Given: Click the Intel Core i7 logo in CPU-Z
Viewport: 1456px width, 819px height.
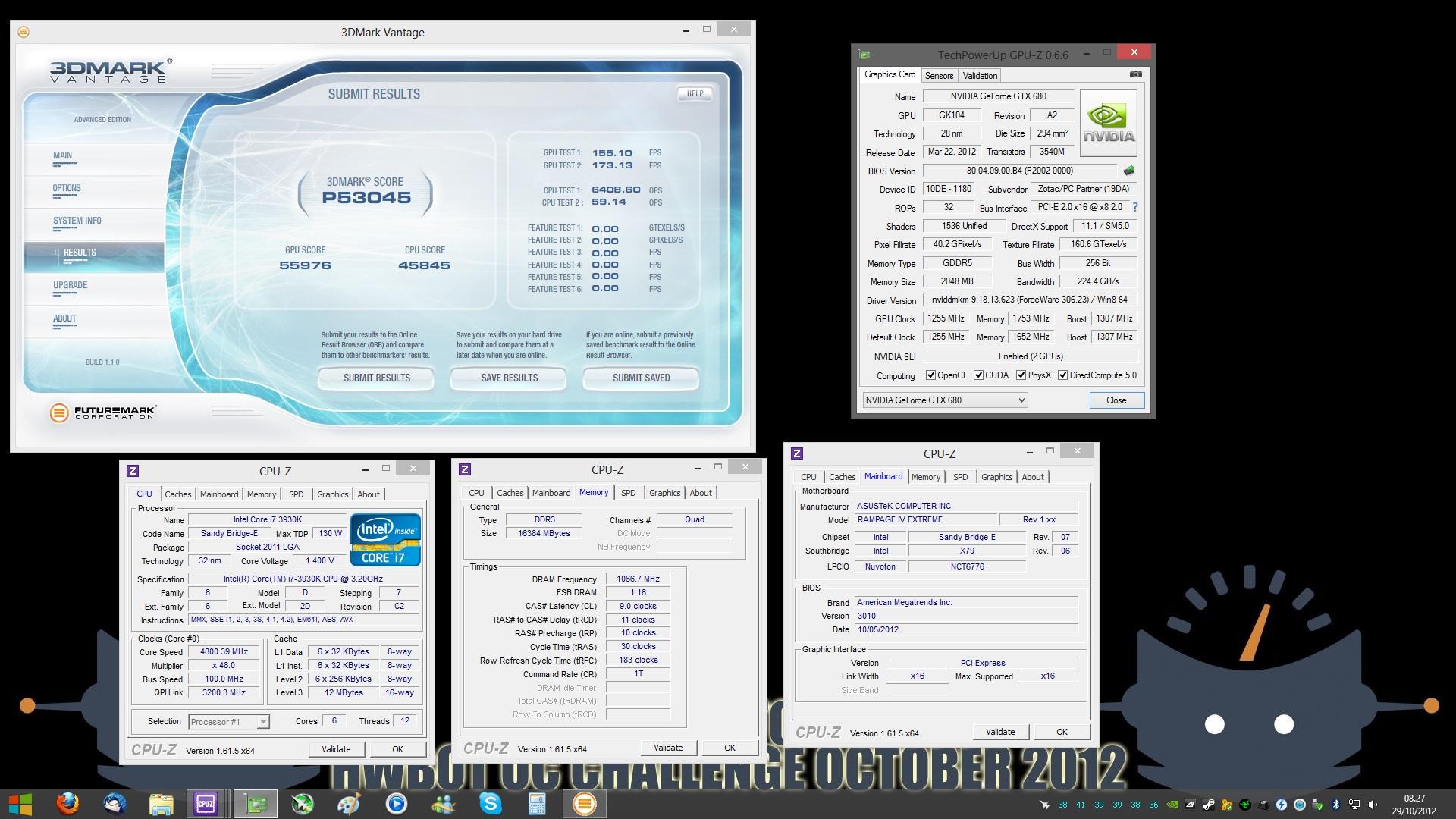Looking at the screenshot, I should [x=385, y=540].
